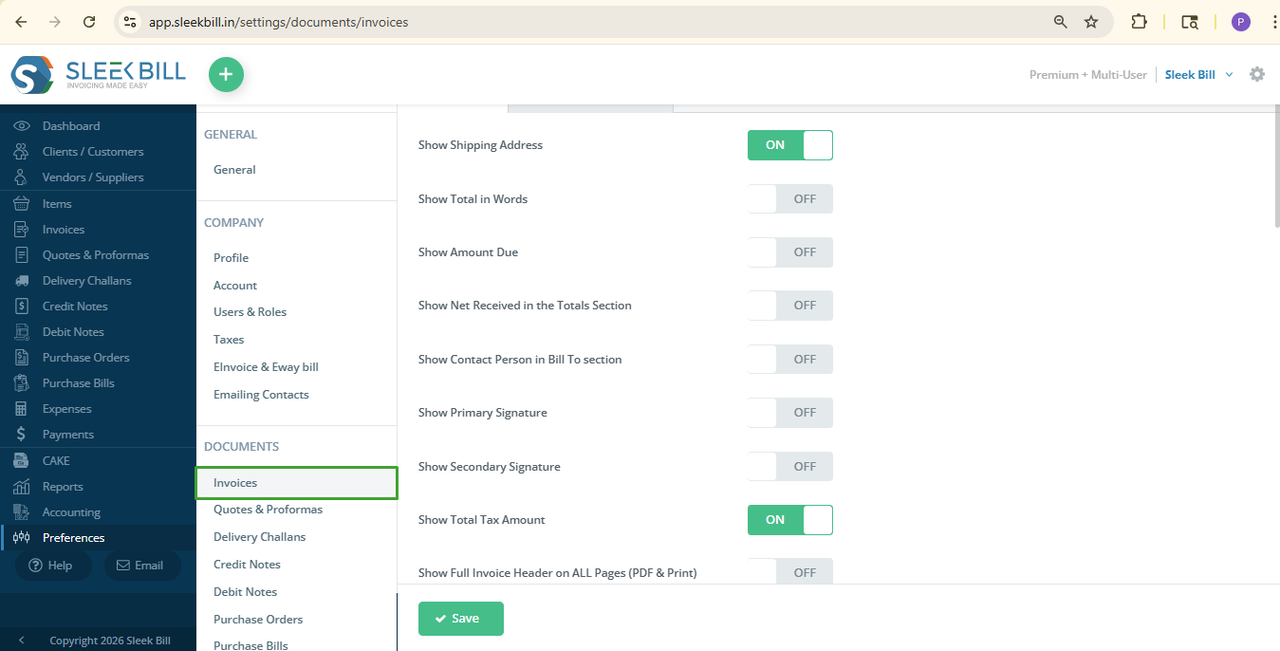Open Delivery Challans document settings
This screenshot has width=1280, height=651.
click(x=260, y=537)
